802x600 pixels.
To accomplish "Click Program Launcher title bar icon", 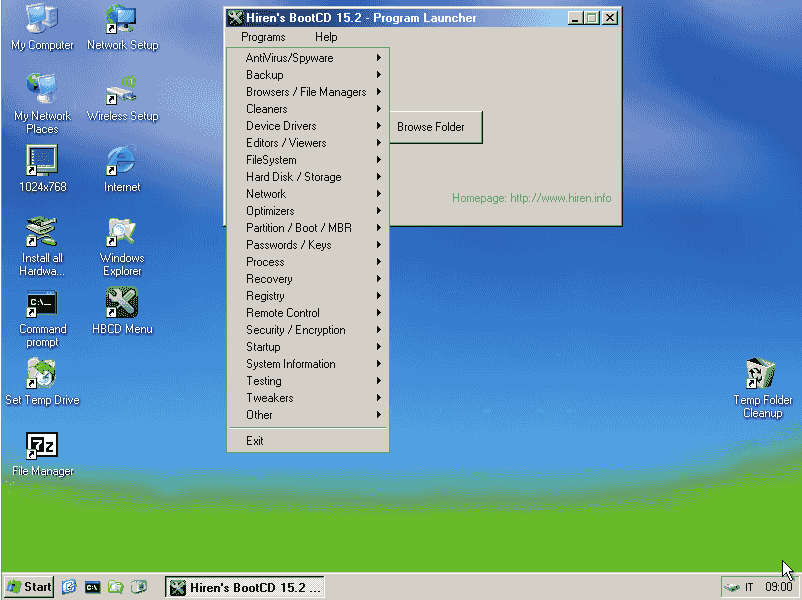I will [x=235, y=18].
